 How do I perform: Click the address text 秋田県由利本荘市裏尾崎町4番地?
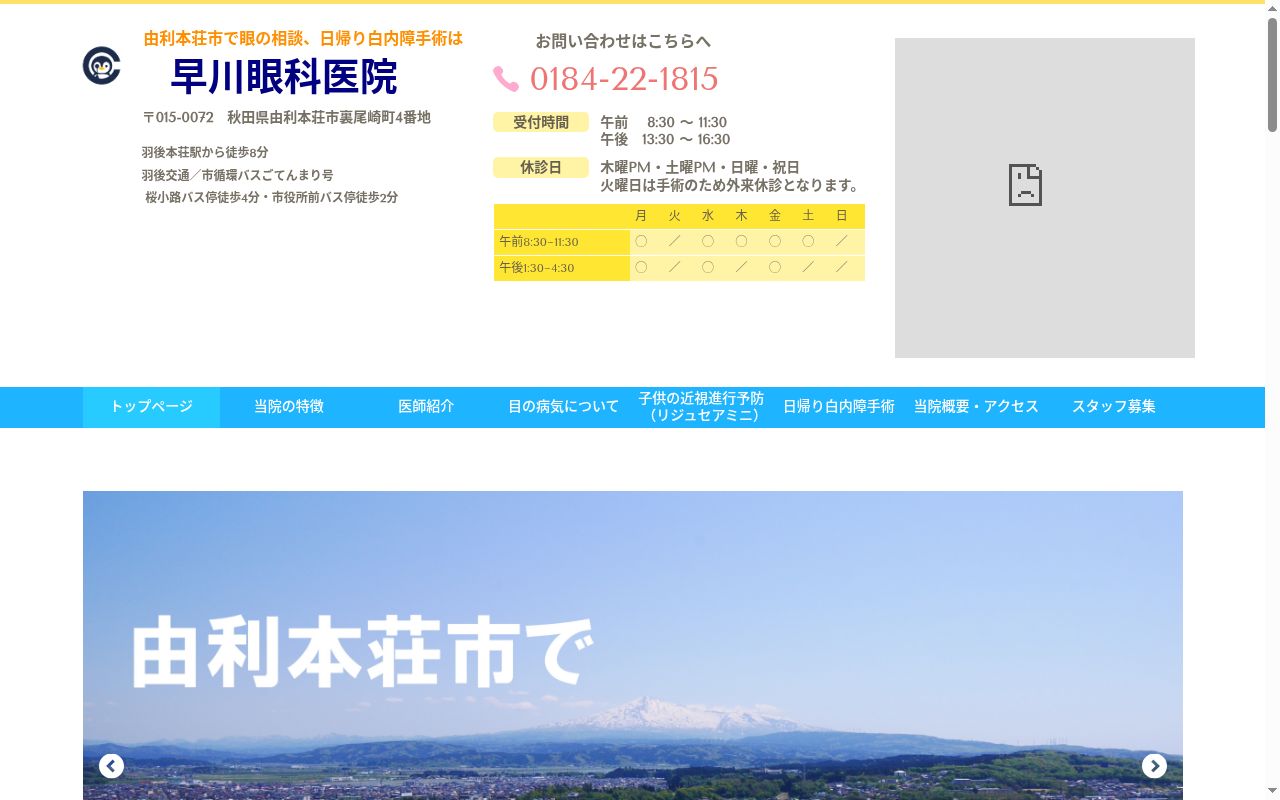click(x=329, y=117)
